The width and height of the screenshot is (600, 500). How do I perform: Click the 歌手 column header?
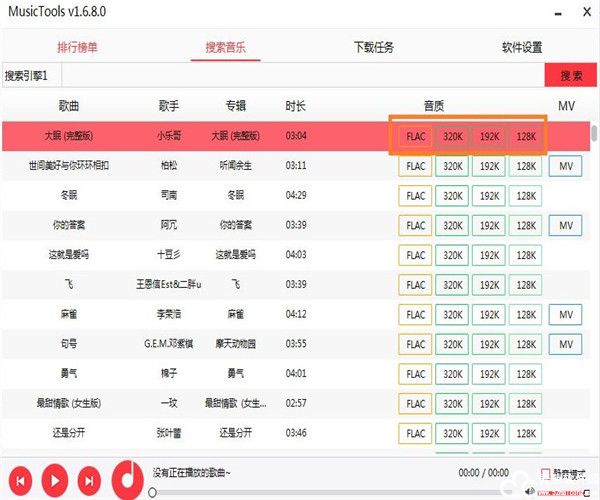point(169,106)
